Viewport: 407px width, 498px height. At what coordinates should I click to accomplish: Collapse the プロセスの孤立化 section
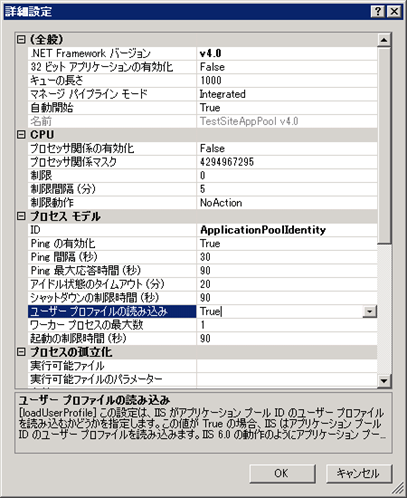[x=21, y=352]
